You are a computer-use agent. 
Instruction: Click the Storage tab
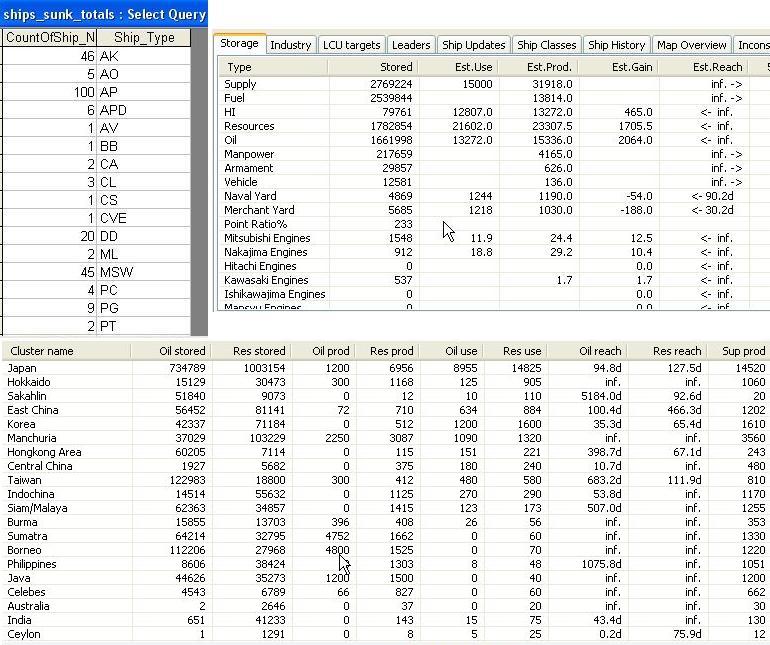[239, 43]
